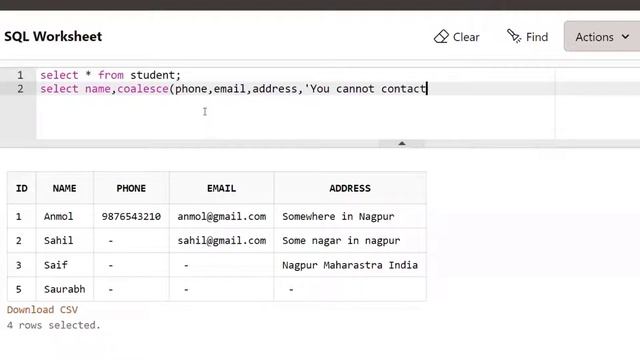The height and width of the screenshot is (360, 640).
Task: Click the SQL Worksheet title
Action: 53,36
